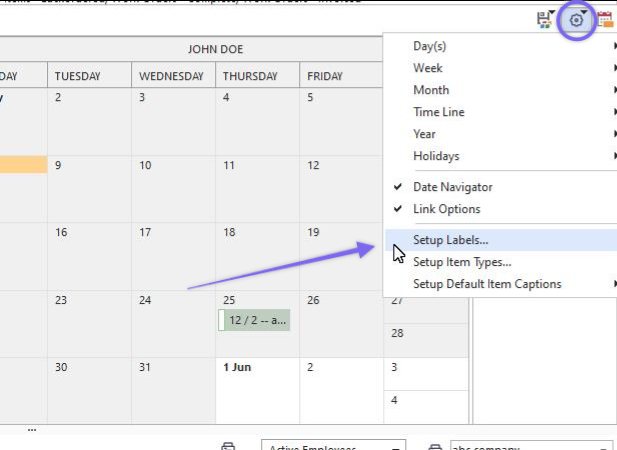The height and width of the screenshot is (450, 617).
Task: Click the calendar icon in top toolbar
Action: [x=605, y=19]
